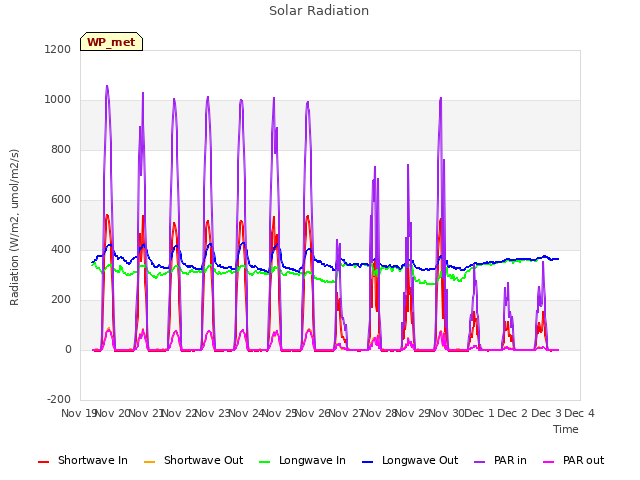Click the blue Longwave Out legend swatch

tap(367, 462)
